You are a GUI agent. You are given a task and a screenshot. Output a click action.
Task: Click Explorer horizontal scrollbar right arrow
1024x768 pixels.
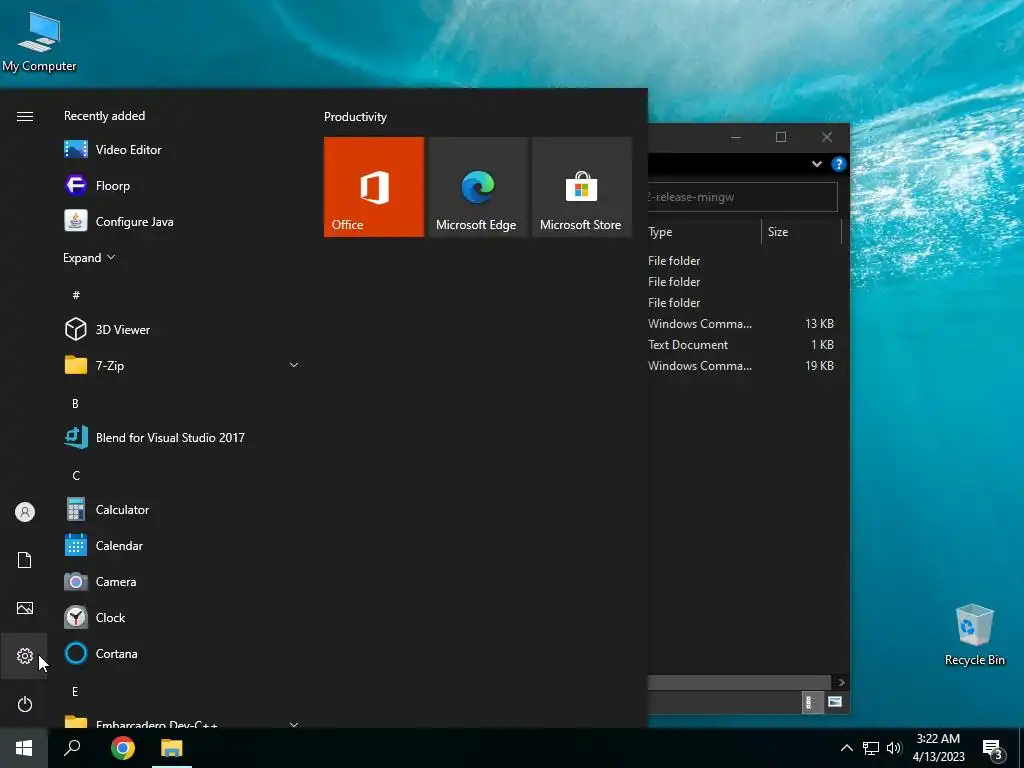[841, 682]
